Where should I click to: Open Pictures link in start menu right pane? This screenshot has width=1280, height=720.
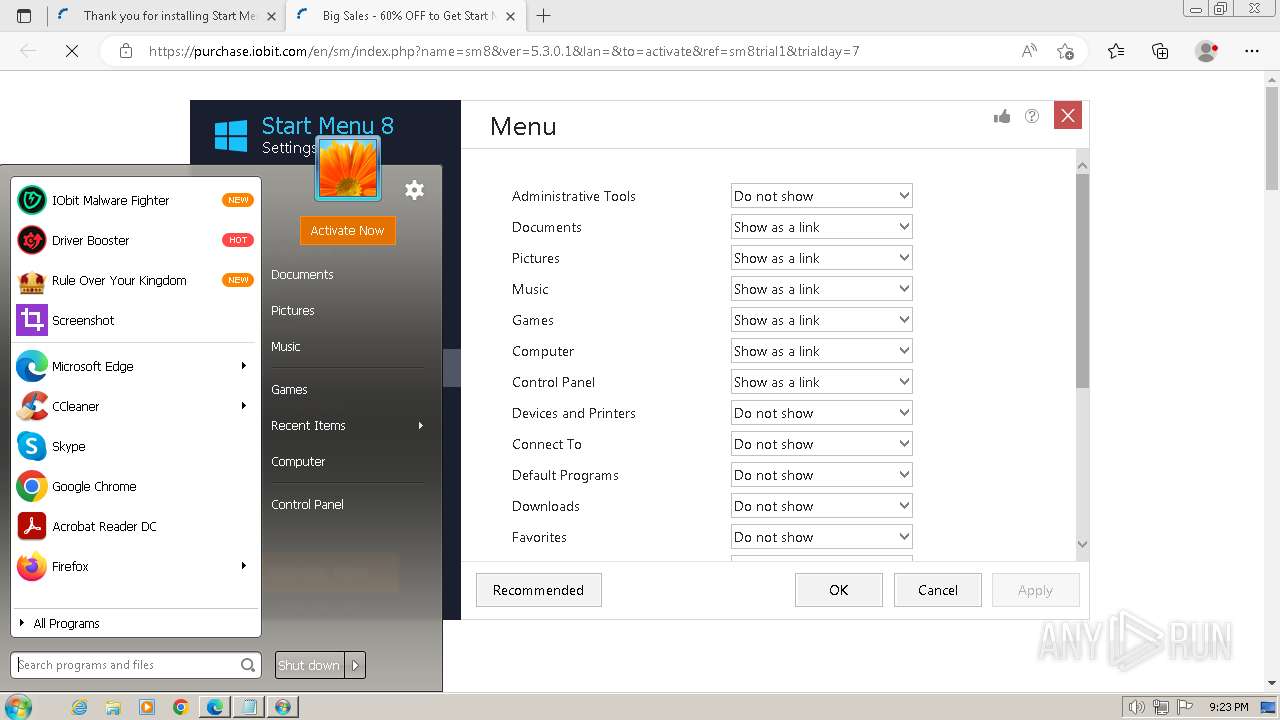coord(293,310)
